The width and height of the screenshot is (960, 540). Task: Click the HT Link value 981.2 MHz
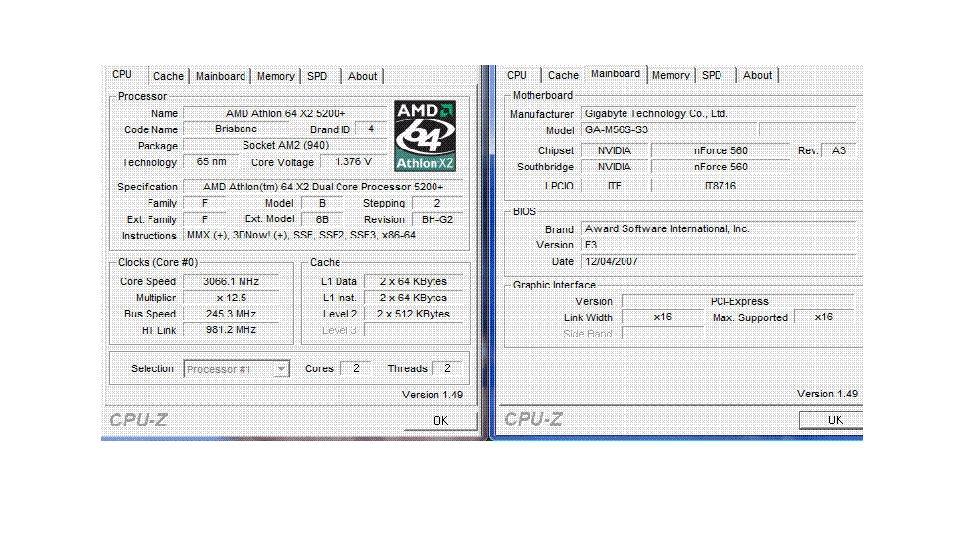click(x=231, y=329)
